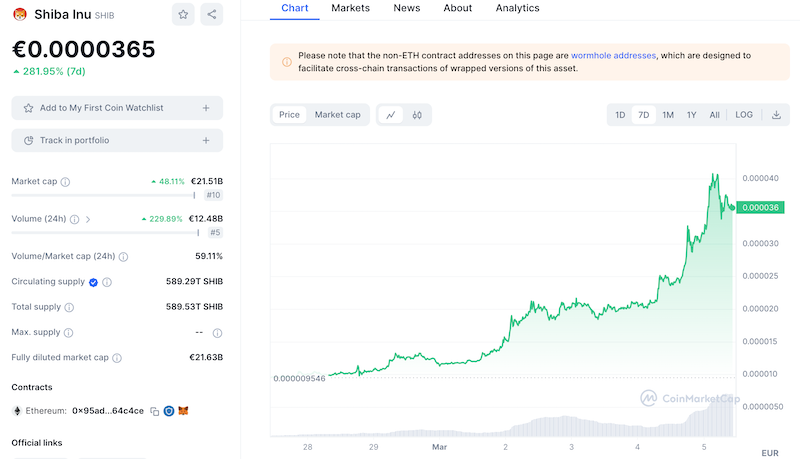Select the 7D time range
The height and width of the screenshot is (459, 800).
click(643, 115)
